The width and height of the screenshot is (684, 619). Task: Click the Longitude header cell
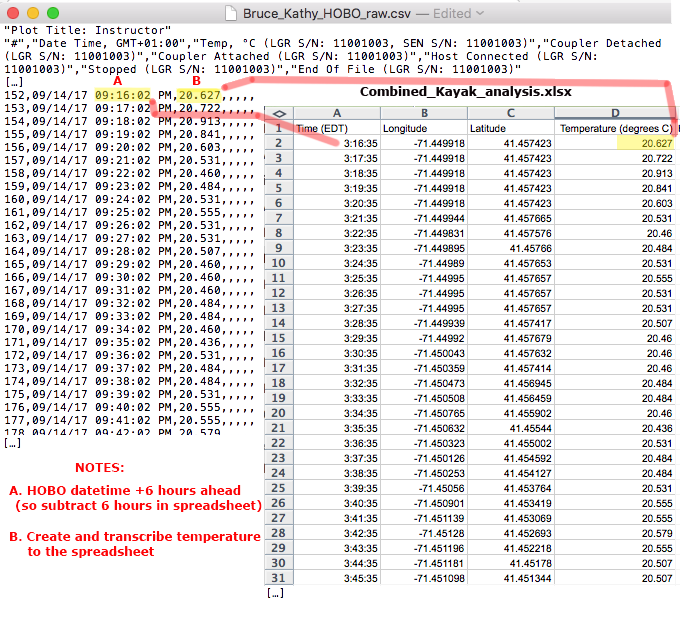coord(423,128)
